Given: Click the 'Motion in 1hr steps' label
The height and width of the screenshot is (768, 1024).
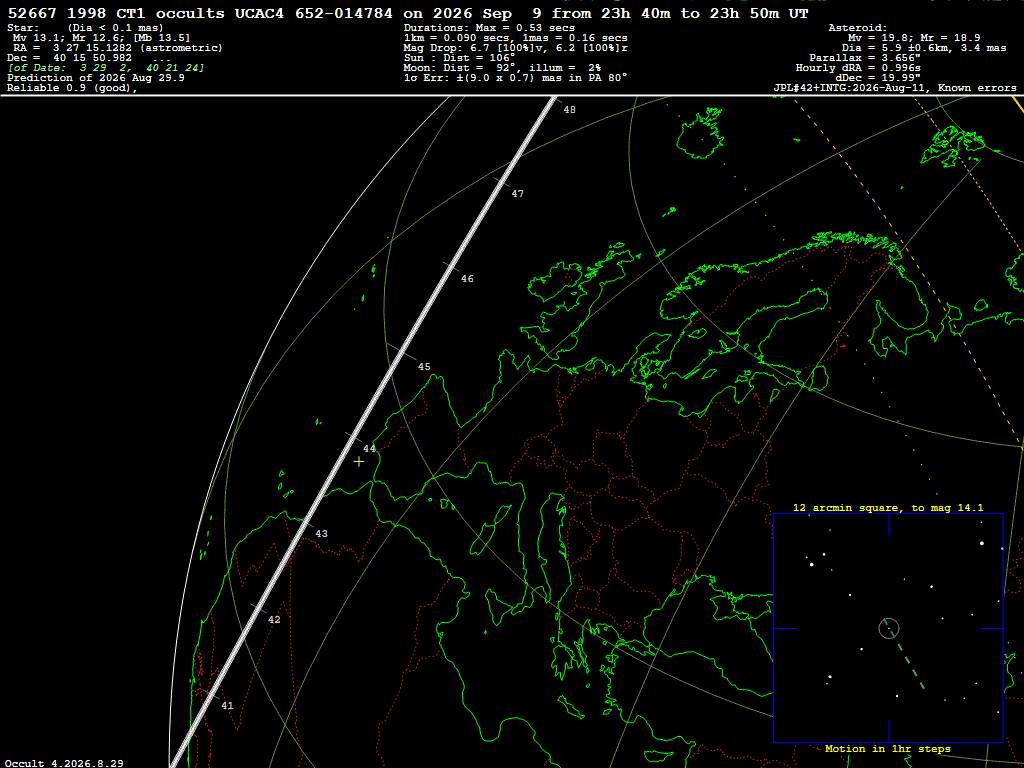Looking at the screenshot, I should pos(888,749).
